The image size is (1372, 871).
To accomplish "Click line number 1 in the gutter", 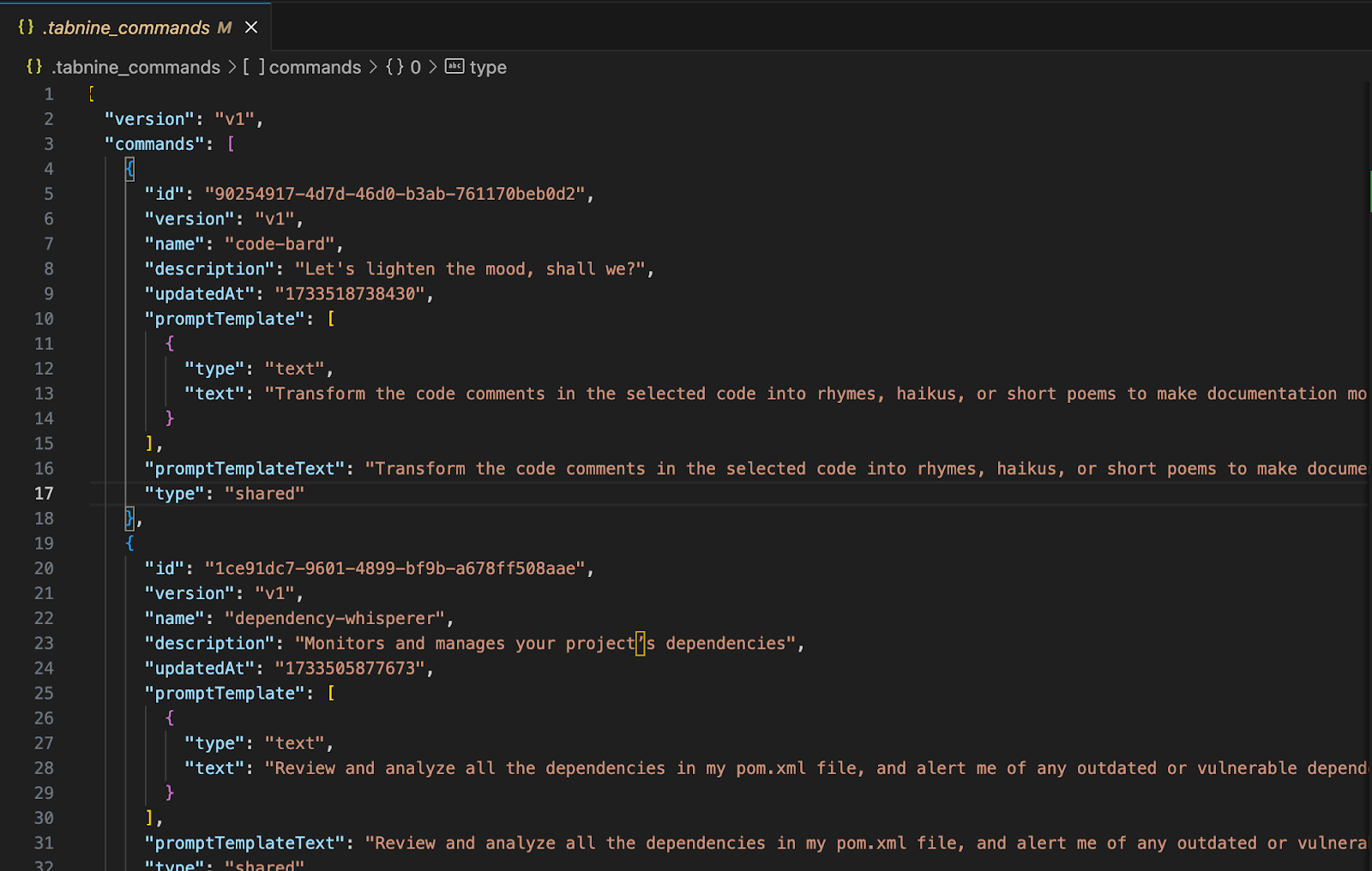I will [x=49, y=94].
